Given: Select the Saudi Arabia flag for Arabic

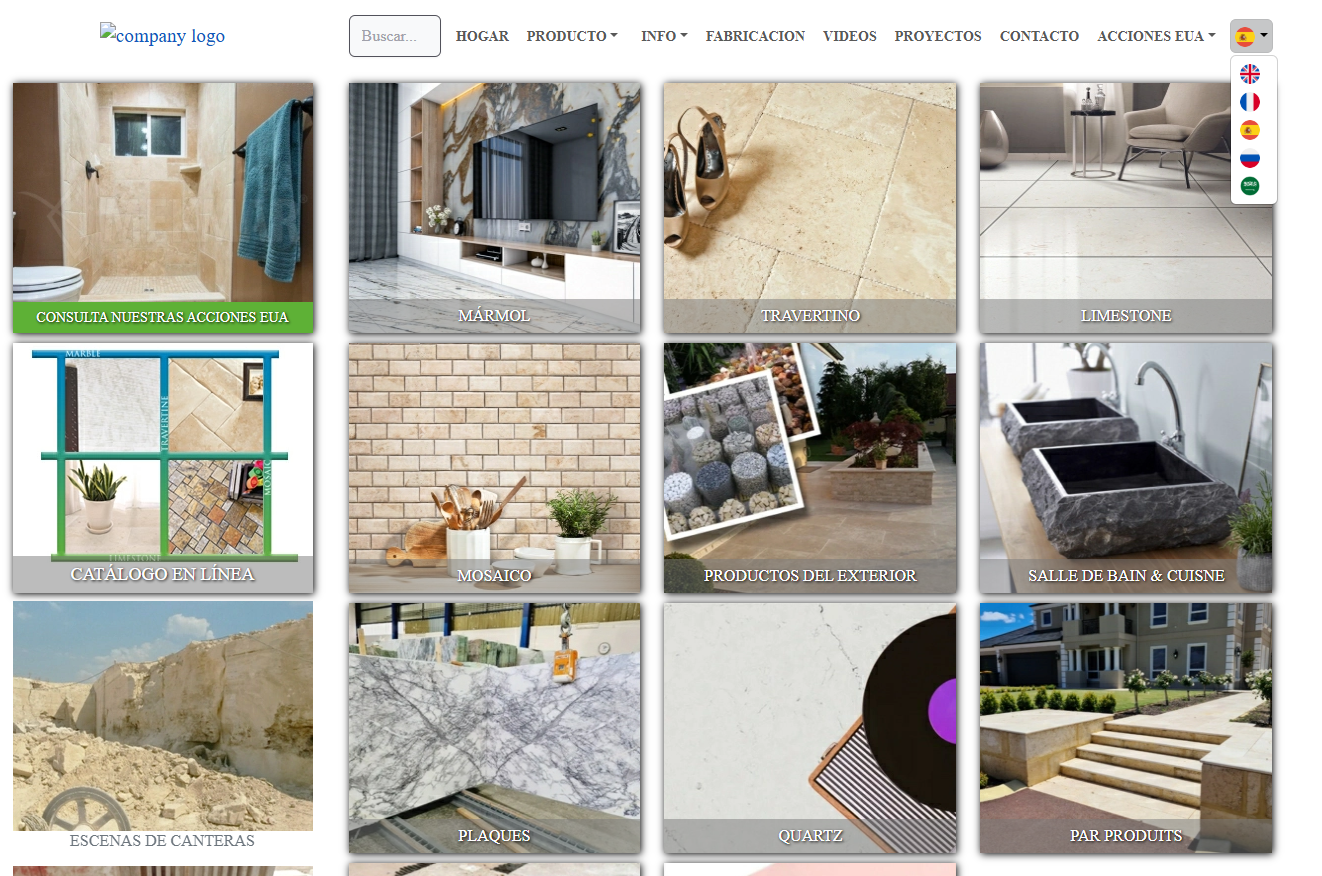Looking at the screenshot, I should (x=1249, y=186).
